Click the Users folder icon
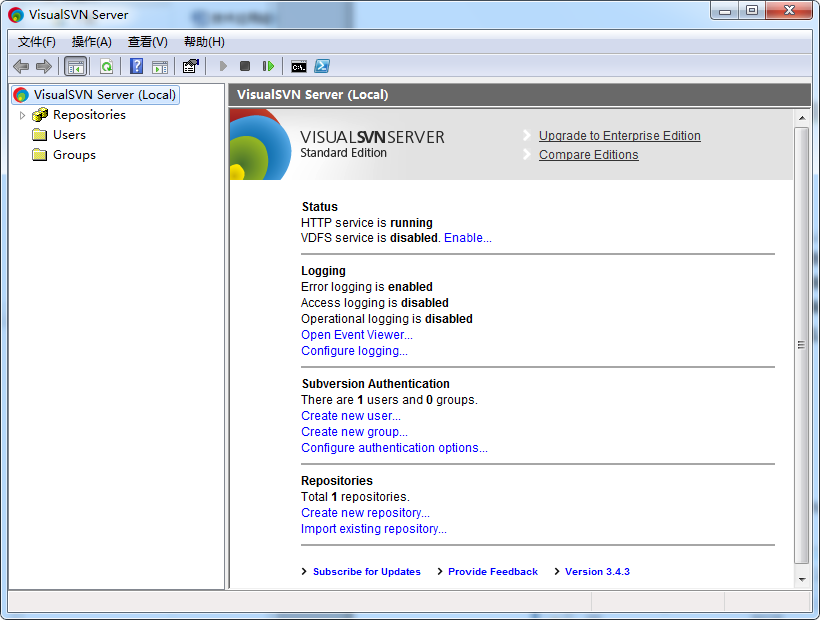820x620 pixels. [x=40, y=135]
